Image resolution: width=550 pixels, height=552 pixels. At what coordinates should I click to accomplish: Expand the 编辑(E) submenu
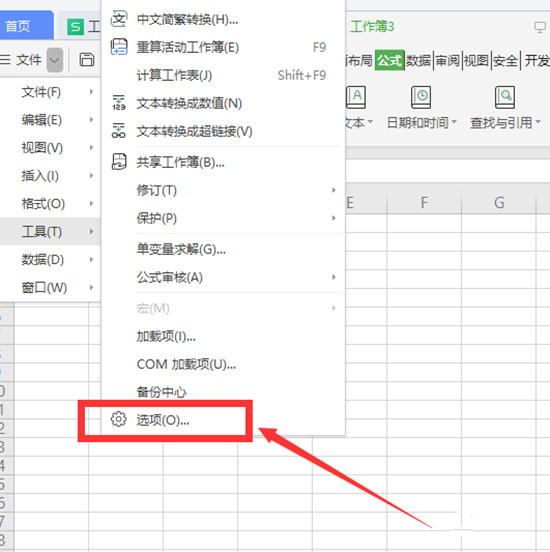tap(50, 120)
